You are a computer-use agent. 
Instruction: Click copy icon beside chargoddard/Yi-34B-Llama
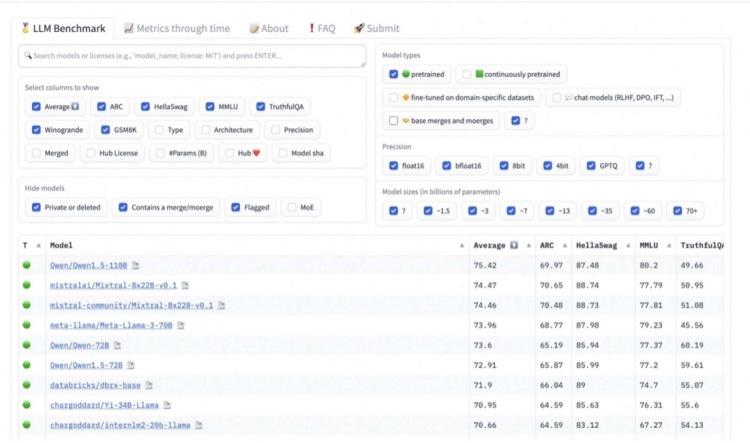pyautogui.click(x=167, y=405)
